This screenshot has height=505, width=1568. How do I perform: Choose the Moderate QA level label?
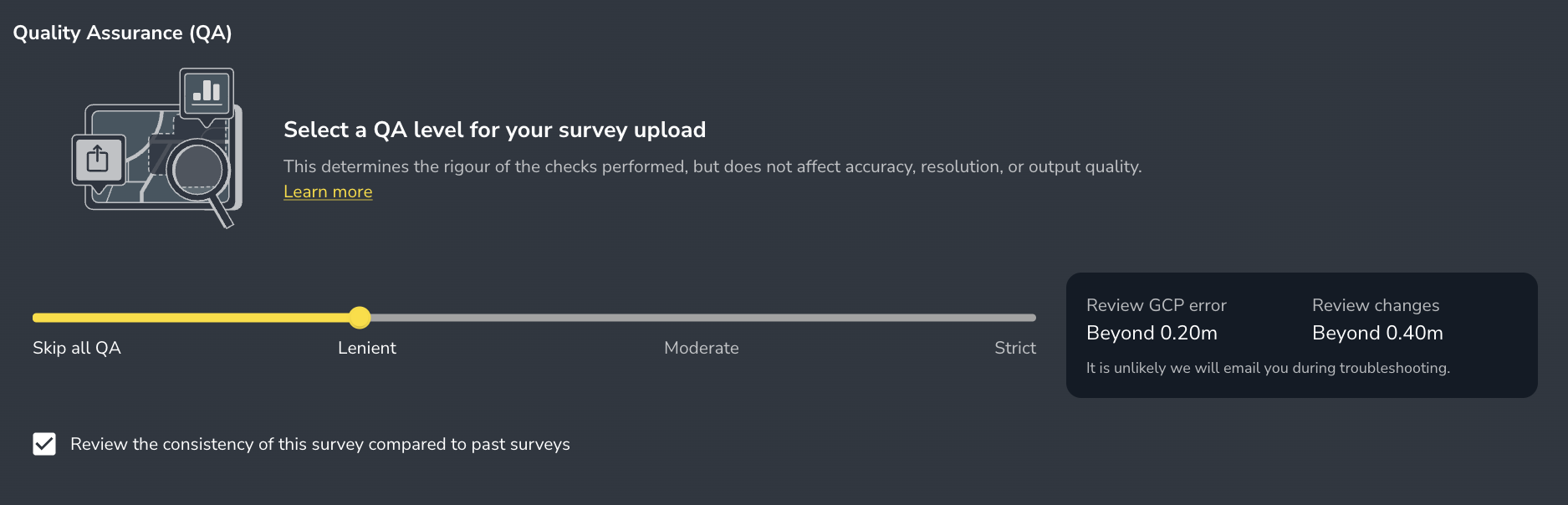click(701, 348)
